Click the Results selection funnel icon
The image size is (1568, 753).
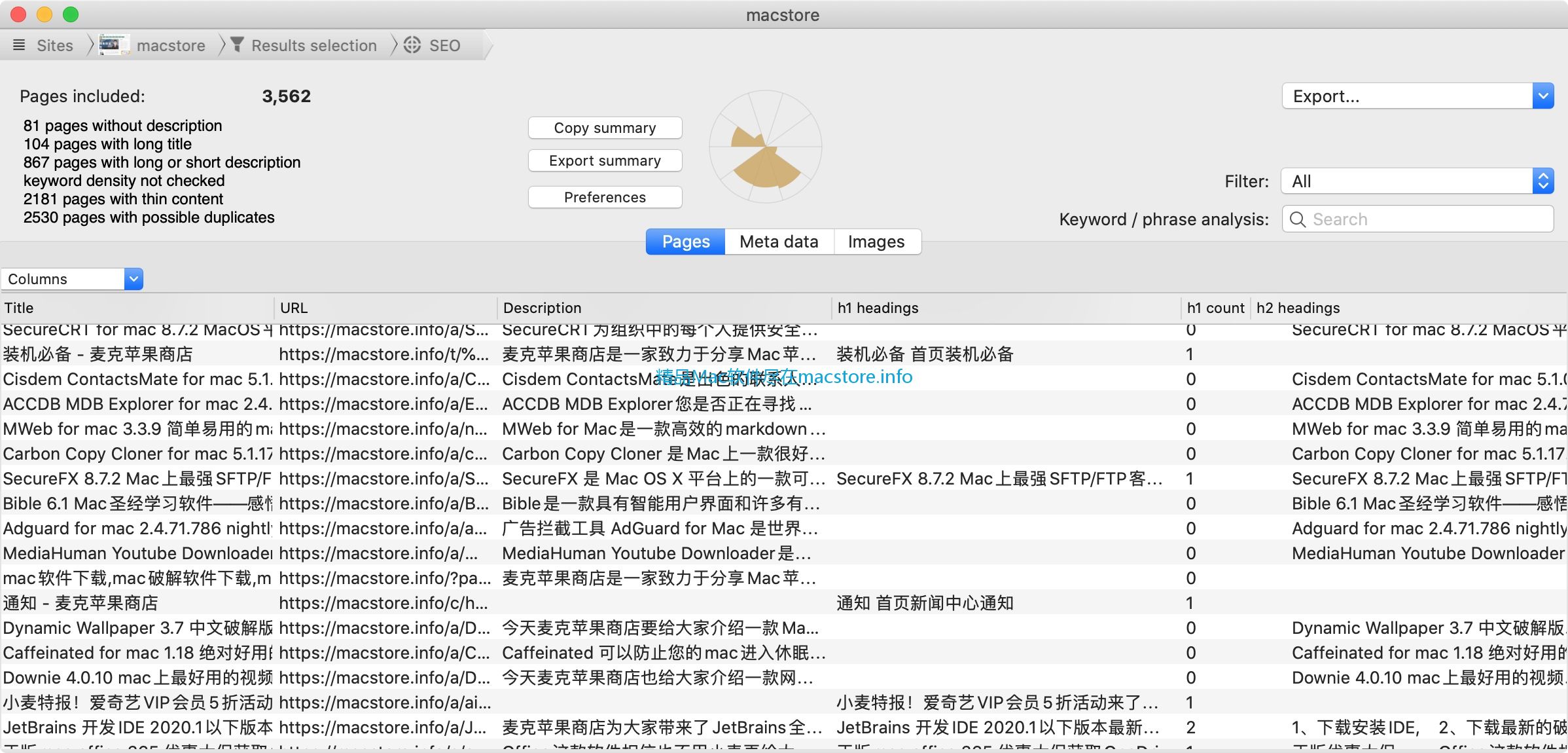coord(238,45)
